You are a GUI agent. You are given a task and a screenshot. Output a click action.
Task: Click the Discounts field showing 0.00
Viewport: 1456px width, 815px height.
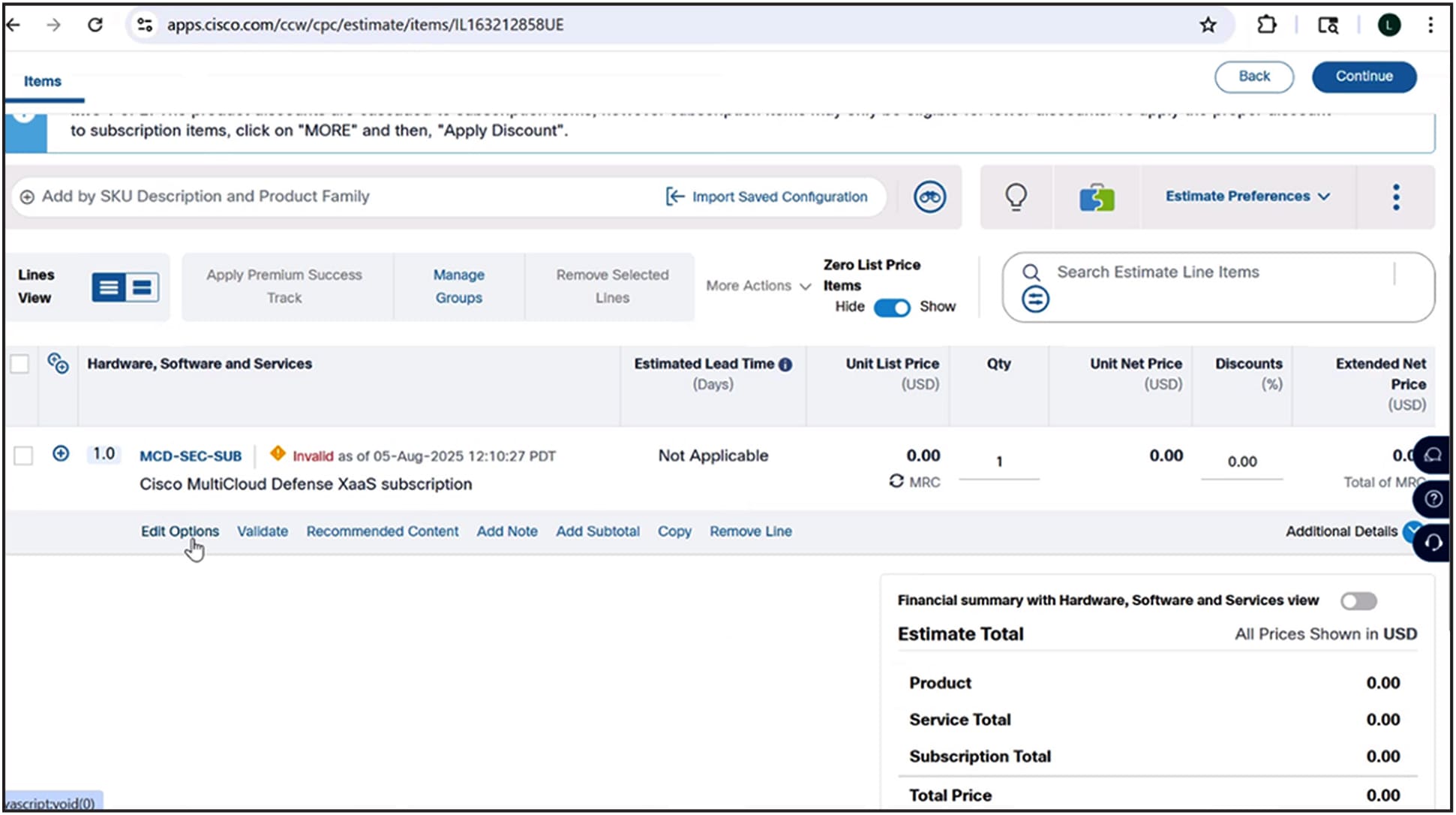coord(1242,462)
